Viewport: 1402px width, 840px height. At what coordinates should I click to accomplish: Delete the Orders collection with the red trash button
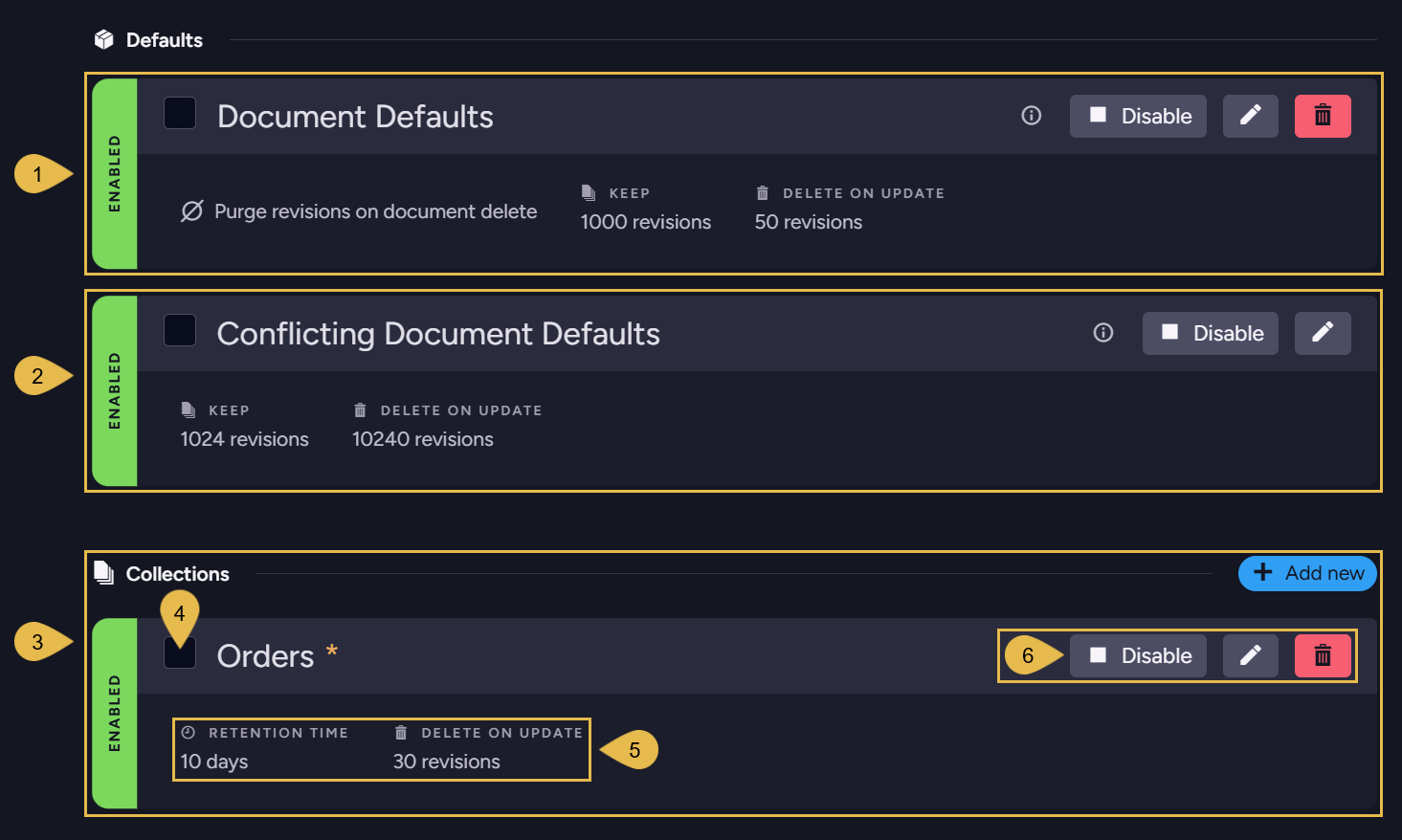click(x=1323, y=655)
